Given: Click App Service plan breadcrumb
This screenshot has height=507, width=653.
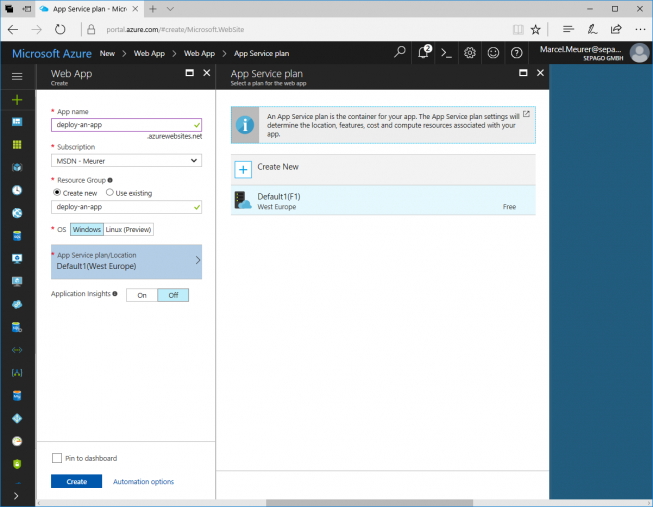Looking at the screenshot, I should point(261,53).
